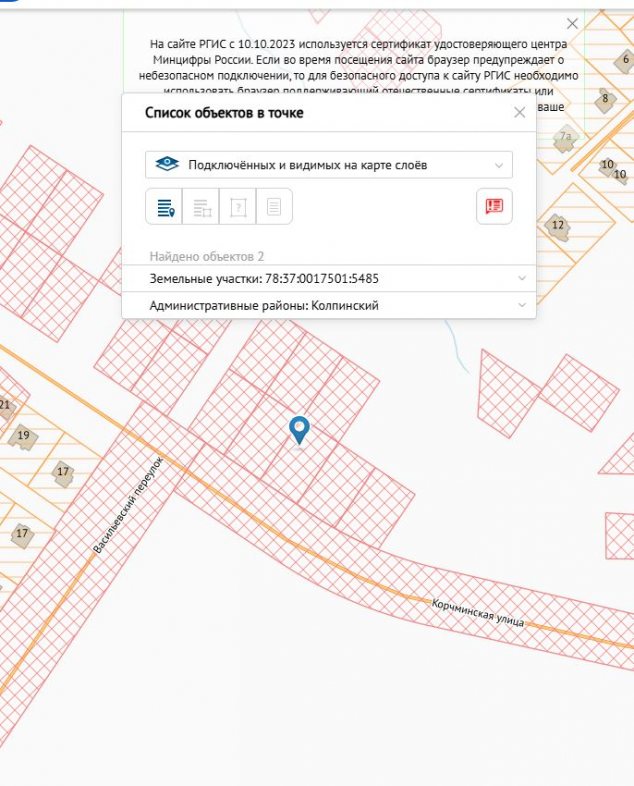The image size is (634, 786).
Task: Click the blue location pin on map
Action: coord(299,431)
